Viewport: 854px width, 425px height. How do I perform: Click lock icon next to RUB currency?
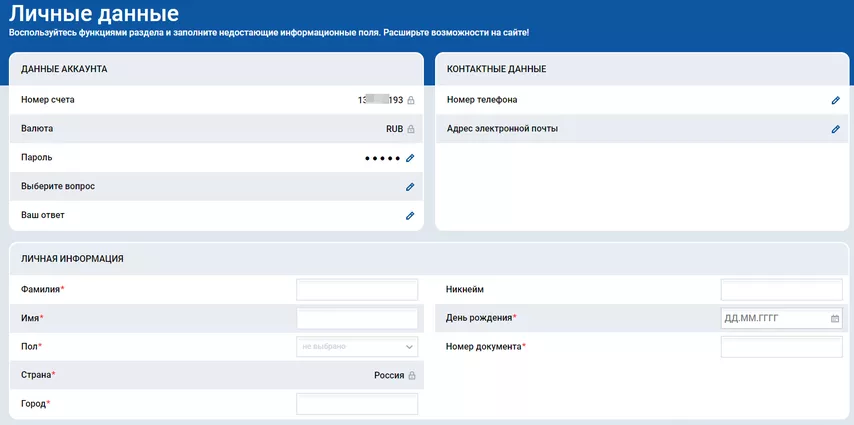click(x=410, y=129)
